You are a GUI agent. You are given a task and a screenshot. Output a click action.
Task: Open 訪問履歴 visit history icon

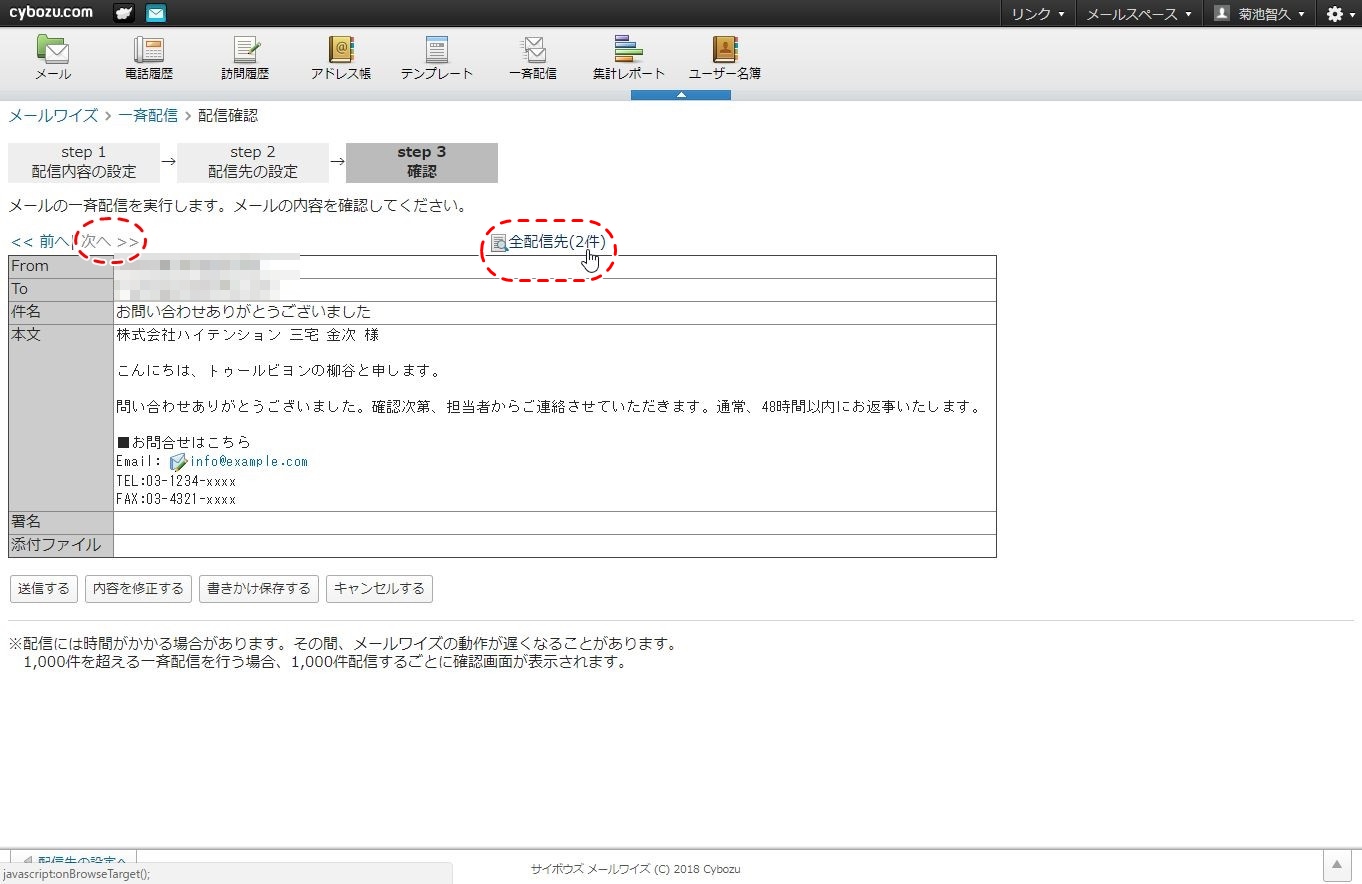pos(245,58)
